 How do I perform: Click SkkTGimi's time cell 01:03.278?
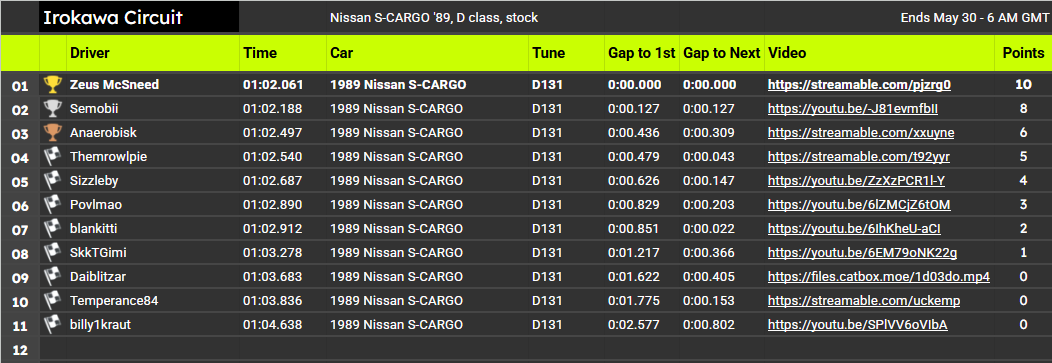[x=272, y=253]
